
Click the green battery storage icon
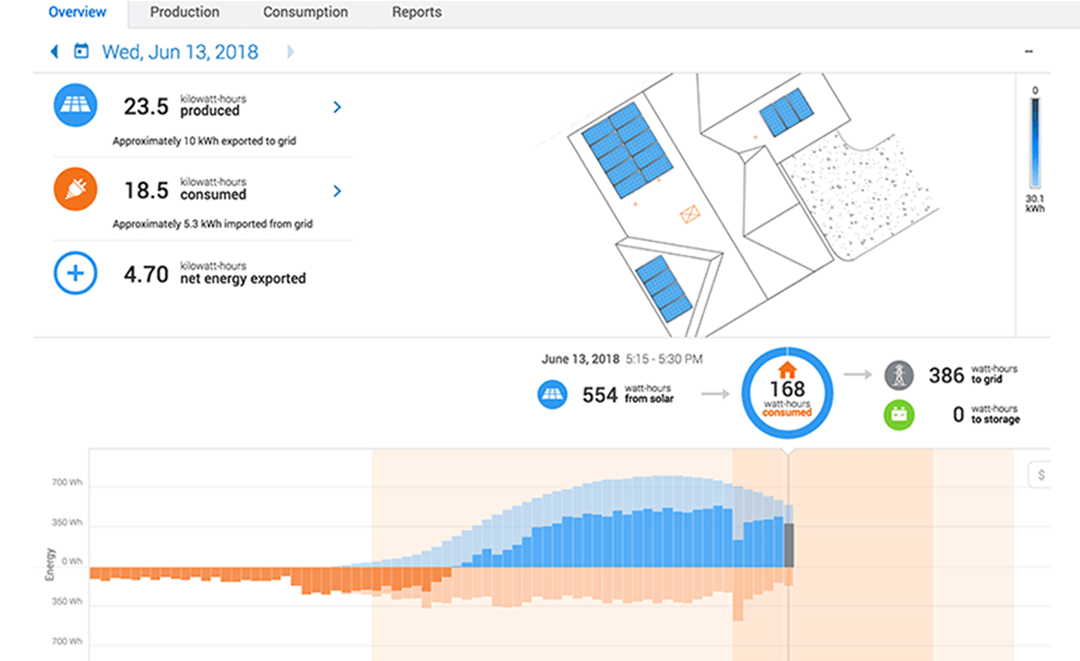tap(899, 415)
